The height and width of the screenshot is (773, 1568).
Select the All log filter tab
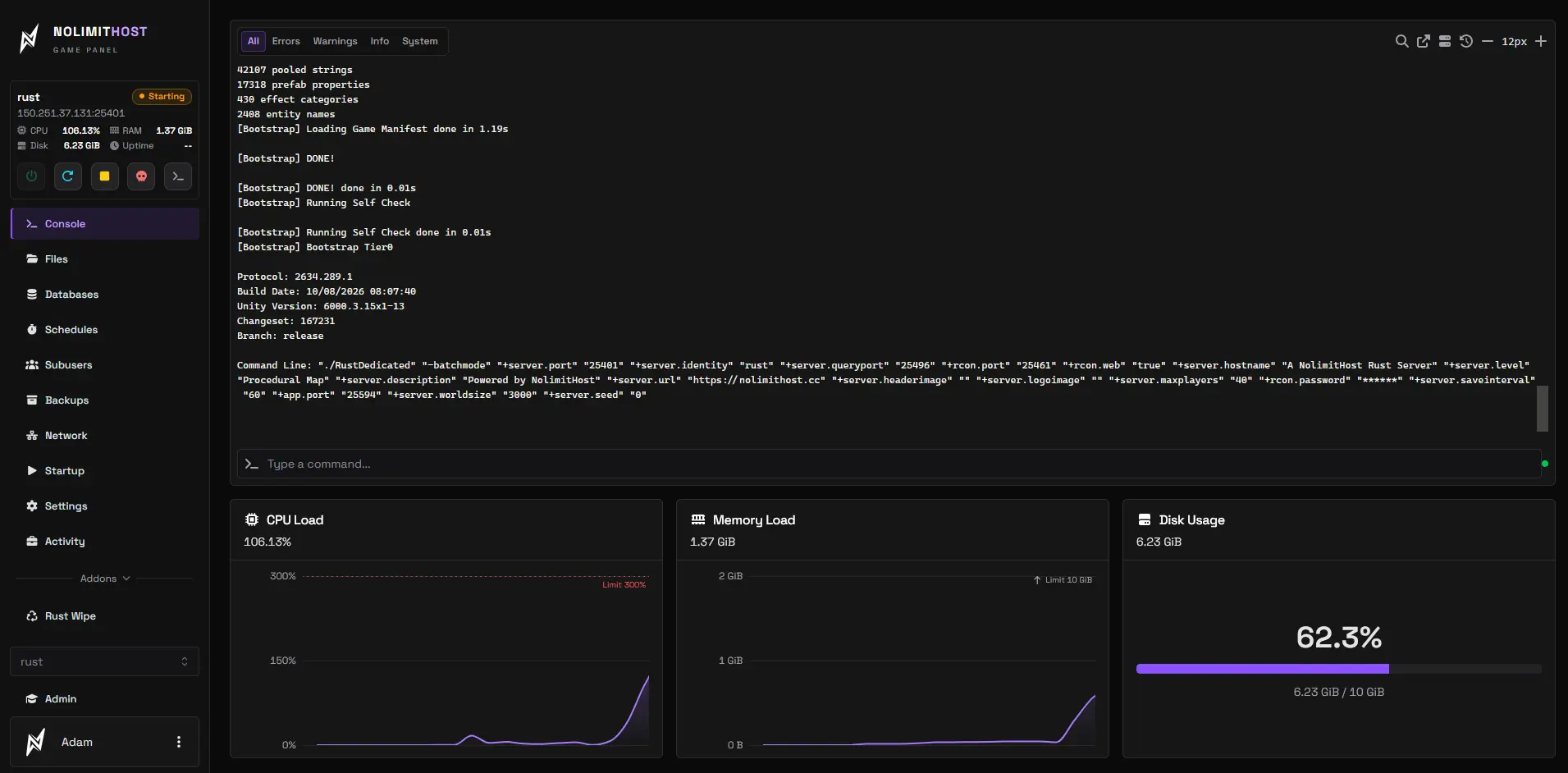tap(254, 41)
